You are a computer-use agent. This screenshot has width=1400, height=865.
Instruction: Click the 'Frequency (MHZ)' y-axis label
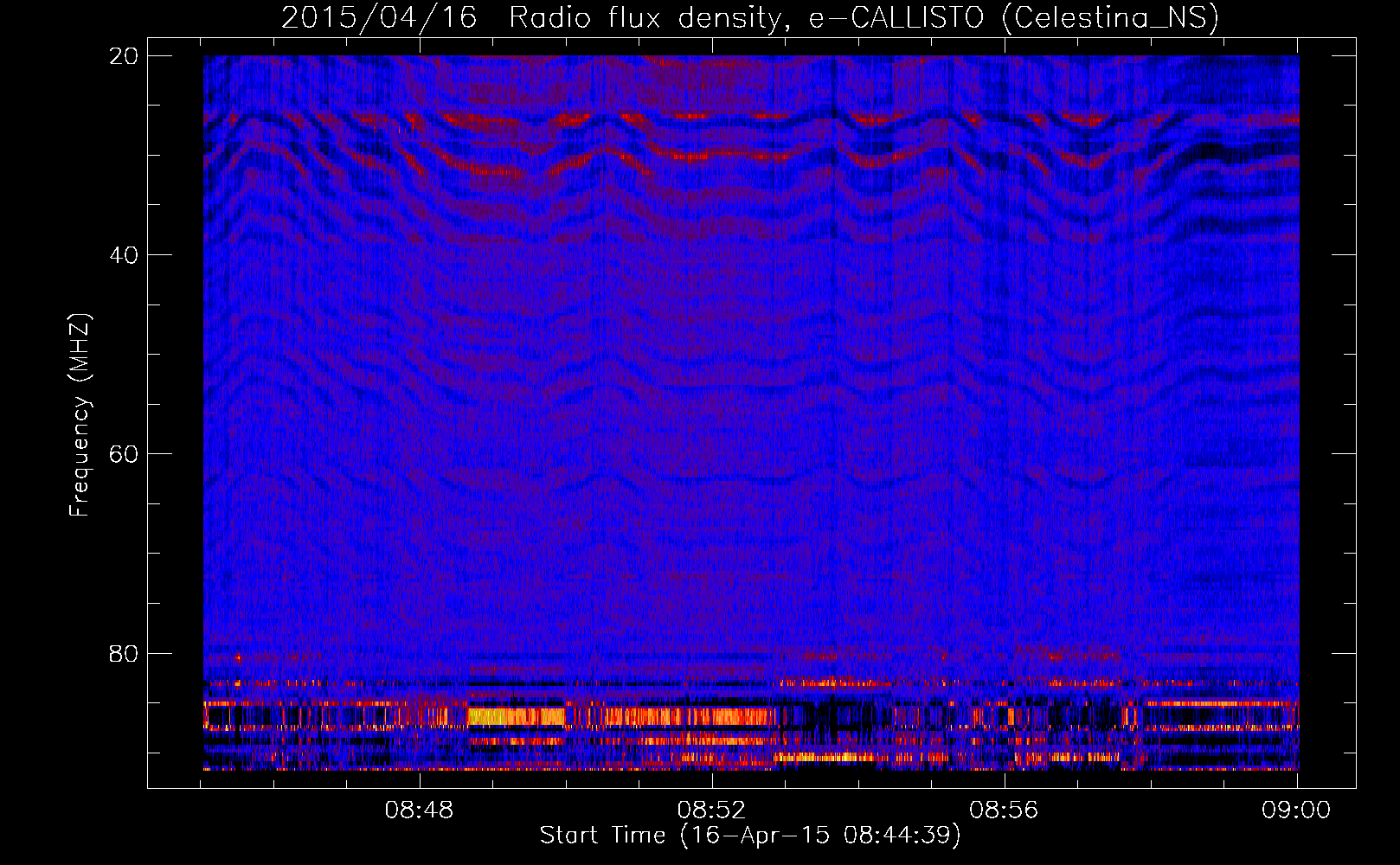(80, 415)
